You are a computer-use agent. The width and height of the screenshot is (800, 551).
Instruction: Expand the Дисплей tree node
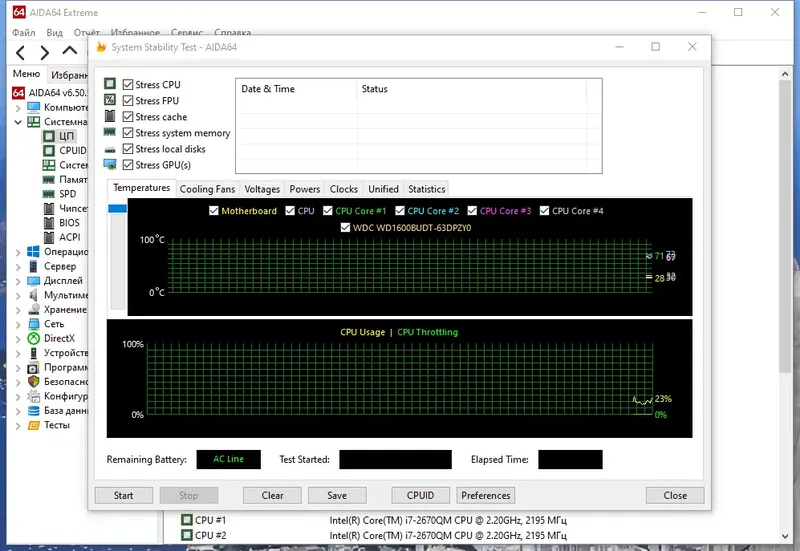click(18, 281)
